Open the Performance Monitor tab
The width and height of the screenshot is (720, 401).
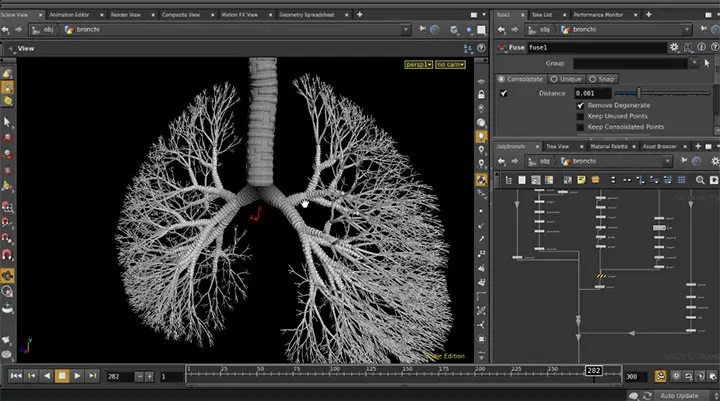(x=596, y=15)
